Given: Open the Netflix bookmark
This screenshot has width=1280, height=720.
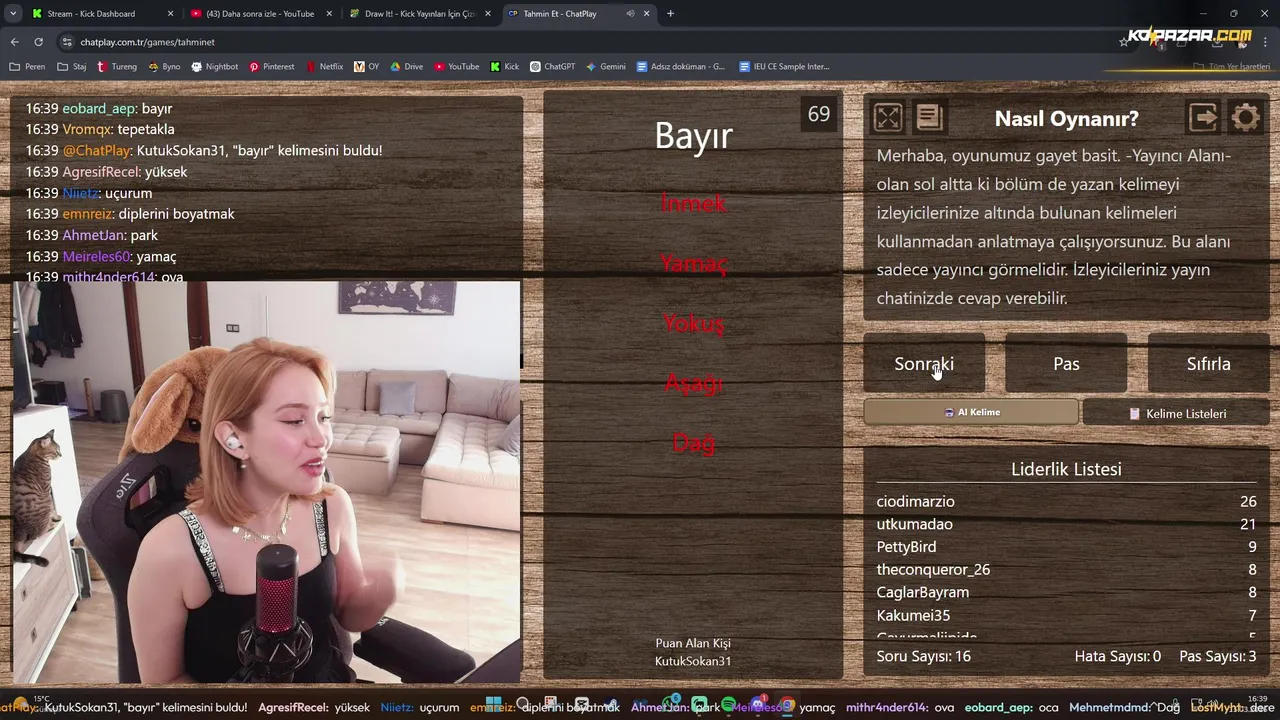Looking at the screenshot, I should (x=325, y=67).
